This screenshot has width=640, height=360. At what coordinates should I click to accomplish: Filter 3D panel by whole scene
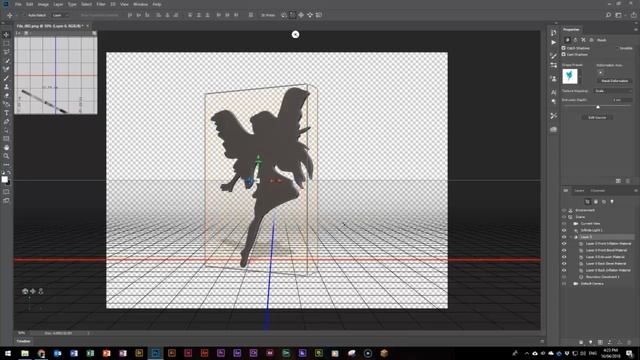587,202
